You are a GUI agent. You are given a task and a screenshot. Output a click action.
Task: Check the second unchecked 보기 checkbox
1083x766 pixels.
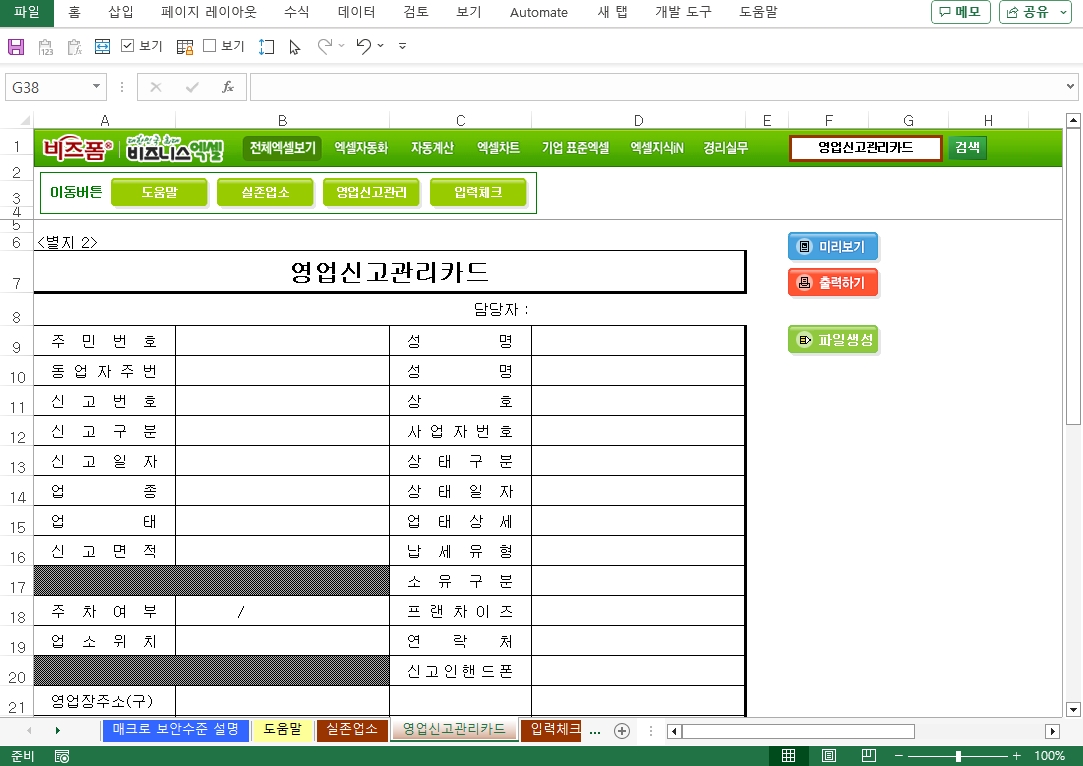pyautogui.click(x=210, y=46)
